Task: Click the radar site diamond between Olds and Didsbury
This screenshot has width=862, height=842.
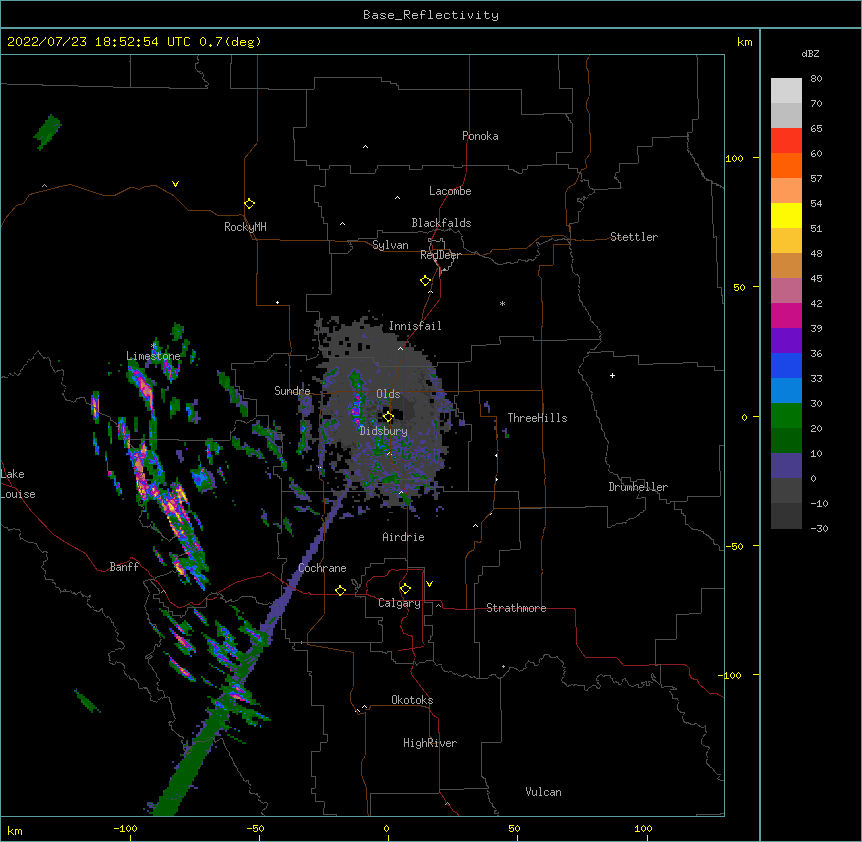Action: pyautogui.click(x=388, y=417)
